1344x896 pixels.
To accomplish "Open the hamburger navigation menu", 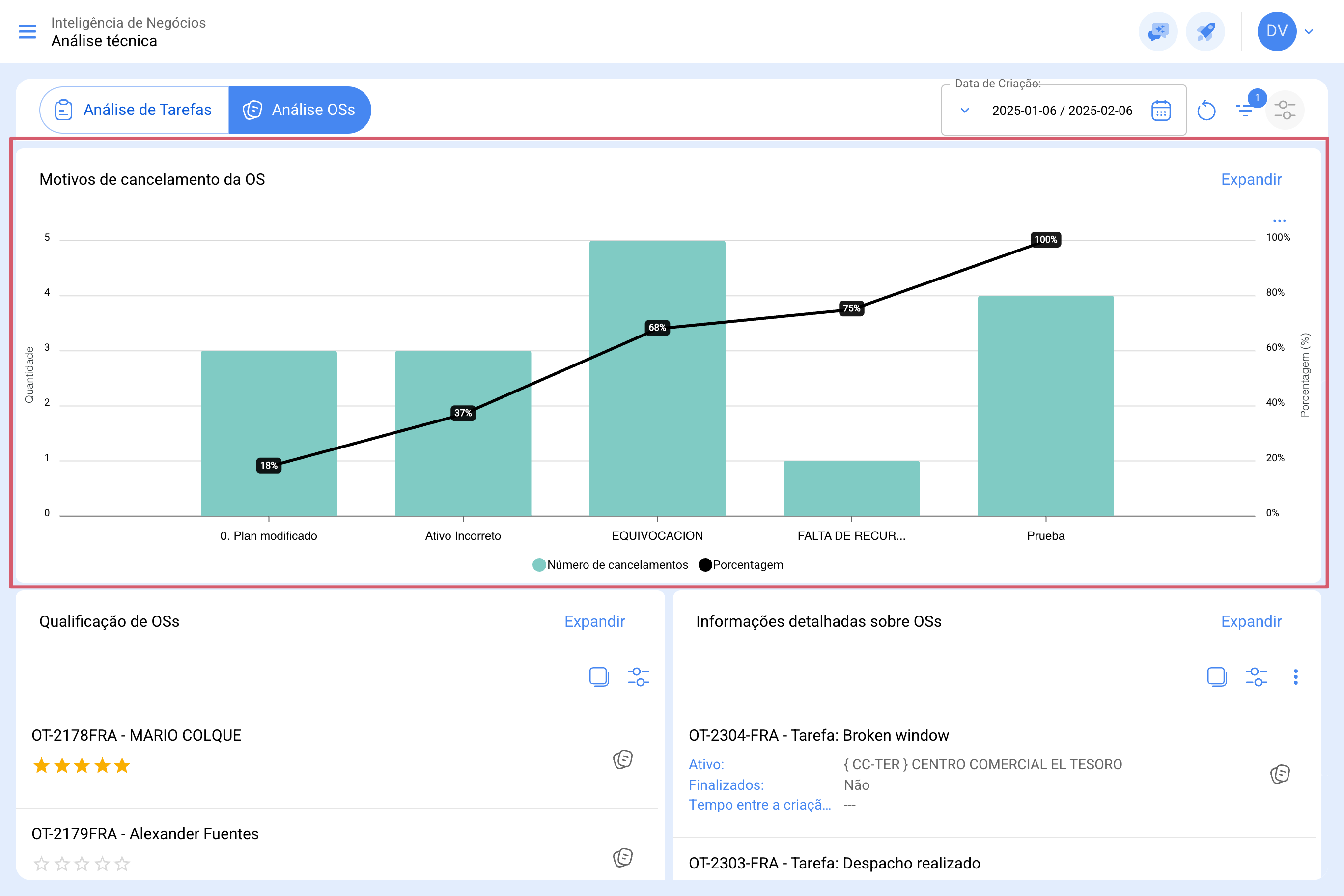I will [x=28, y=31].
